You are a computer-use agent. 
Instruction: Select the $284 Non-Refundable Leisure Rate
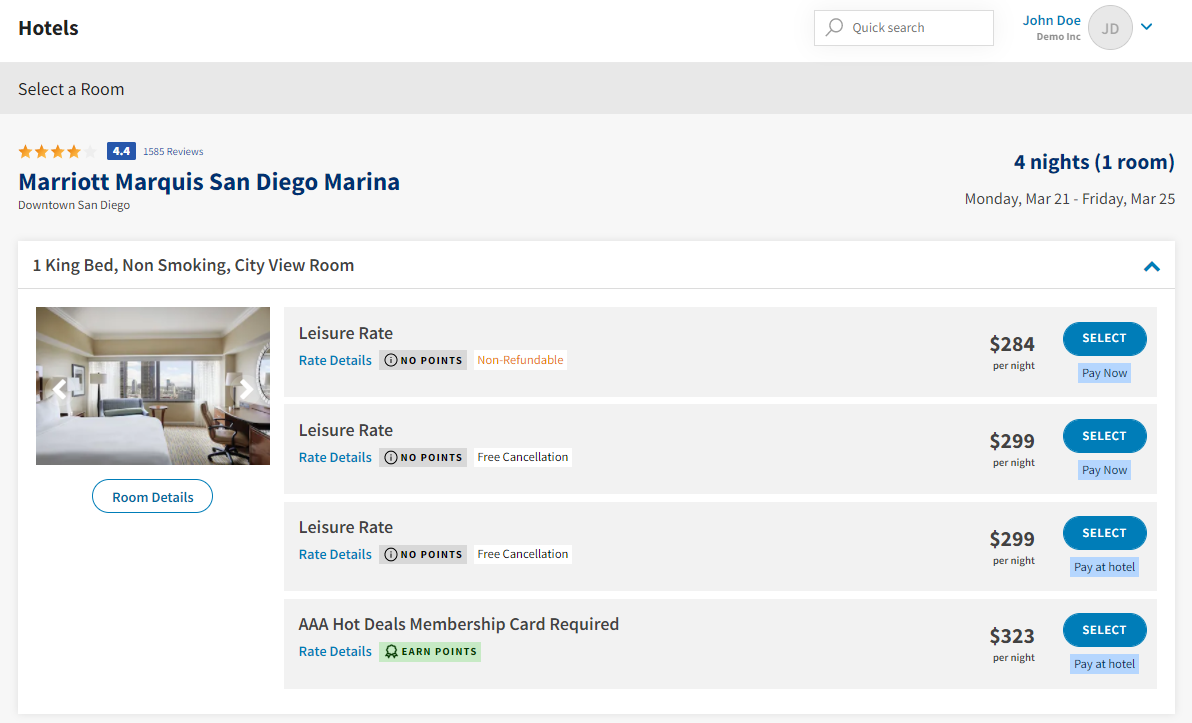click(x=1104, y=338)
